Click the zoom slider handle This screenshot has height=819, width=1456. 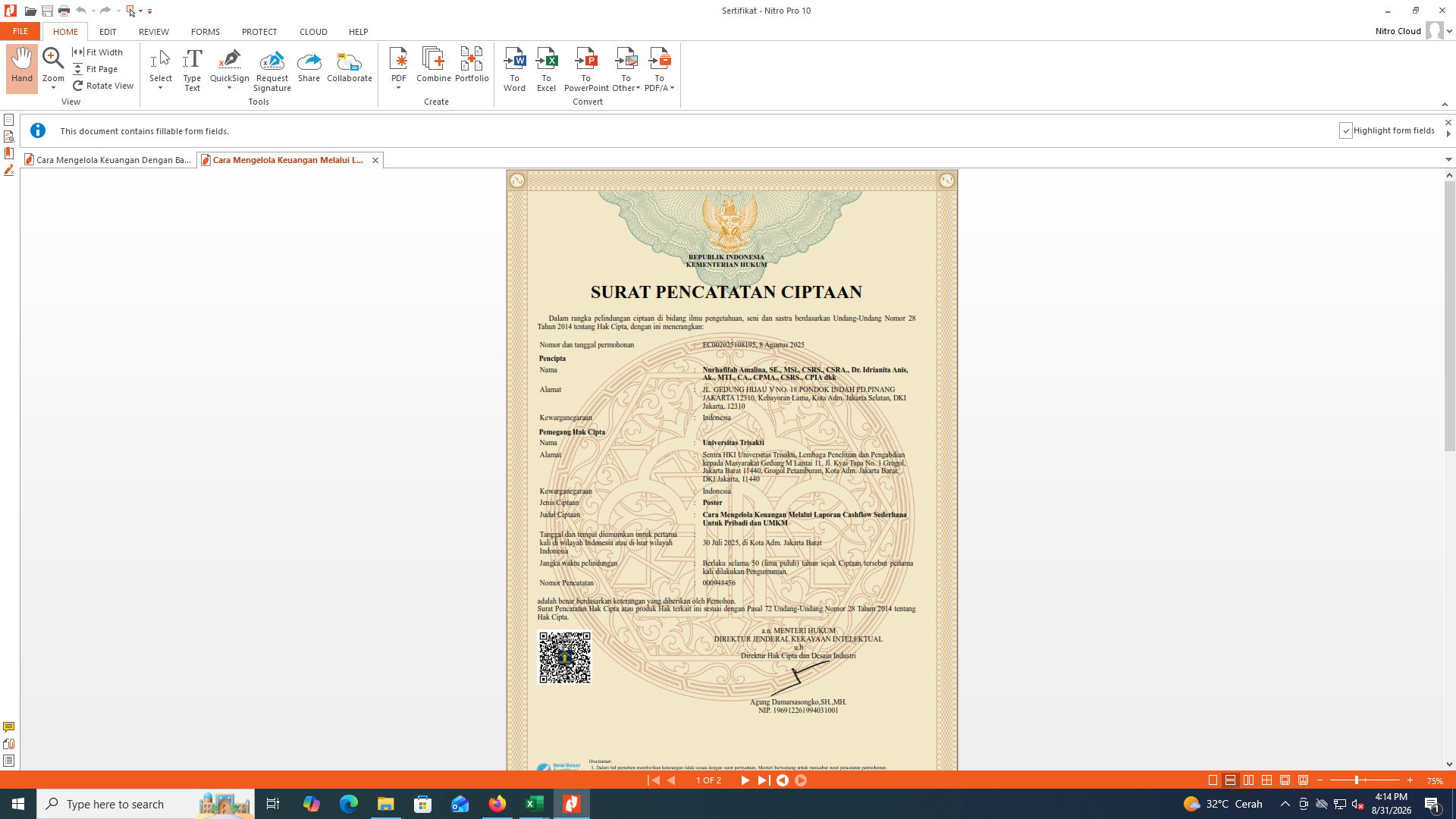(1357, 780)
